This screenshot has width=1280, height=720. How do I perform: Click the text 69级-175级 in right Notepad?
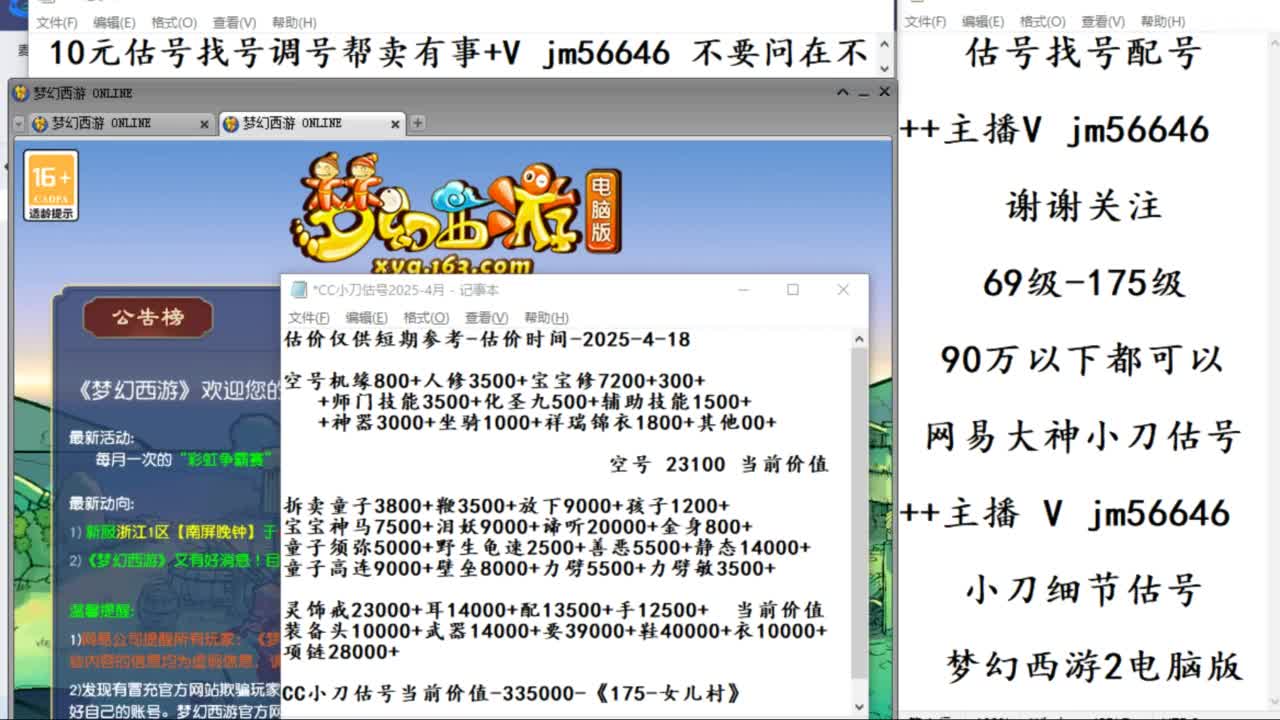(x=1084, y=283)
